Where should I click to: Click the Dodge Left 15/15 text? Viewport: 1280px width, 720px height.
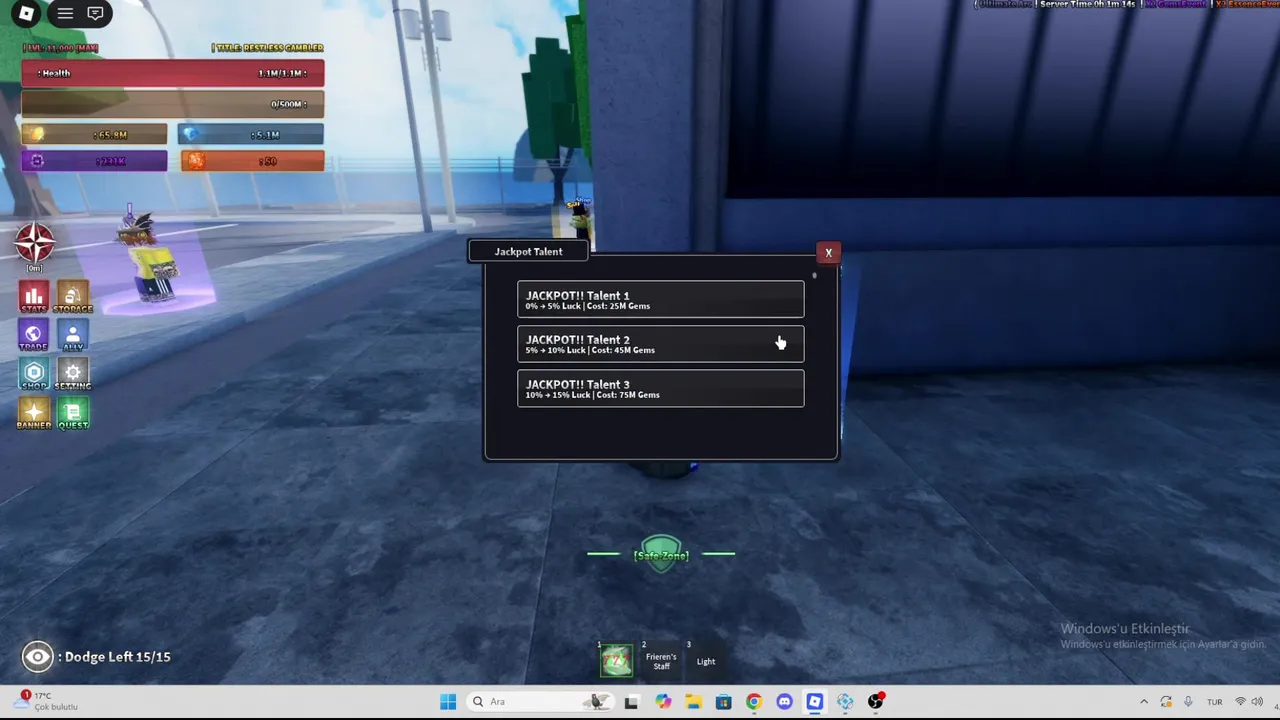coord(117,657)
